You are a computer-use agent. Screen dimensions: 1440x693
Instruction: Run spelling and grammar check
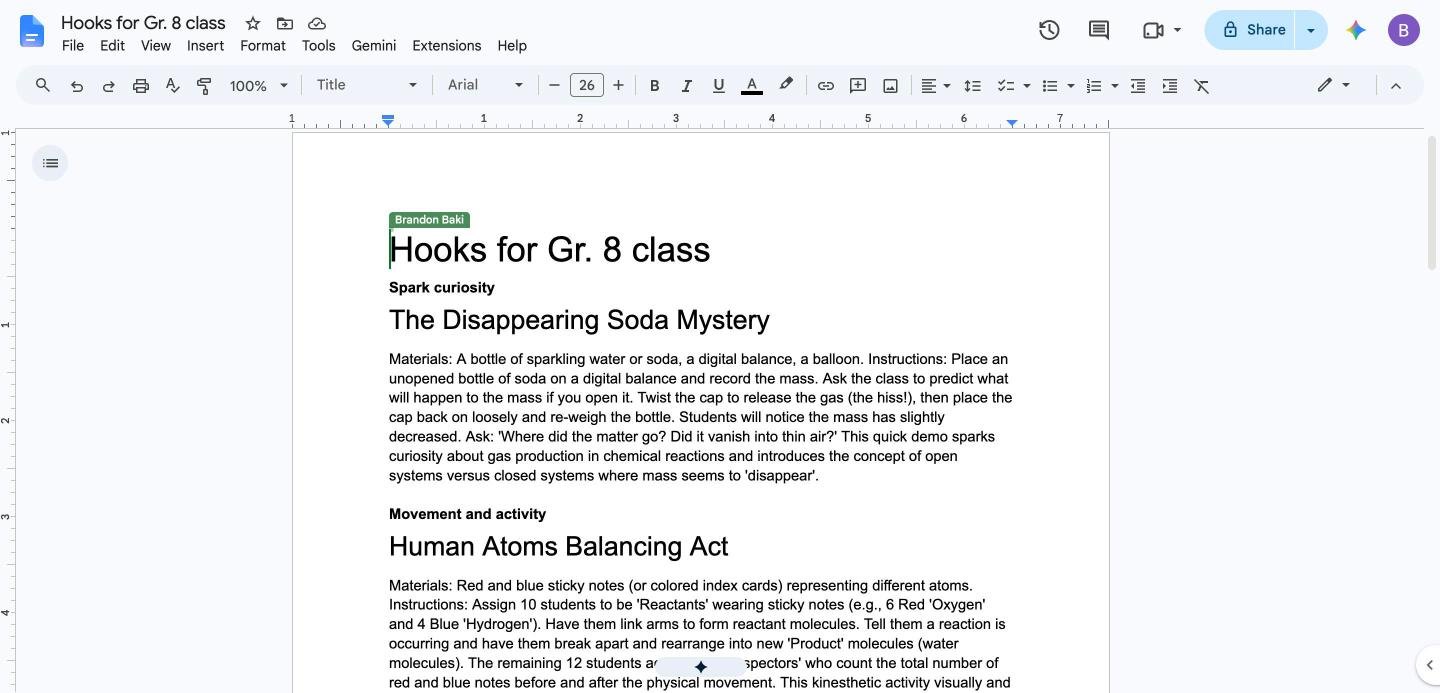173,86
